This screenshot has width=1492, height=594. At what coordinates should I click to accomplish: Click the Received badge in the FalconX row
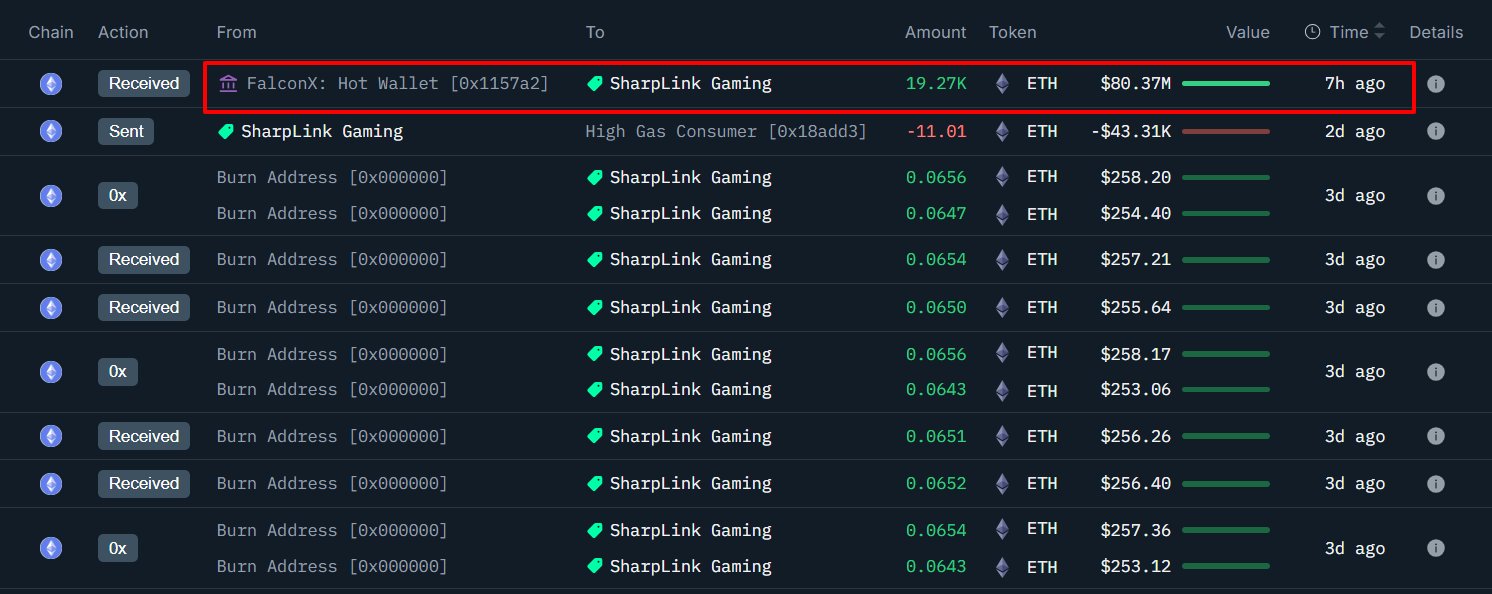[144, 84]
